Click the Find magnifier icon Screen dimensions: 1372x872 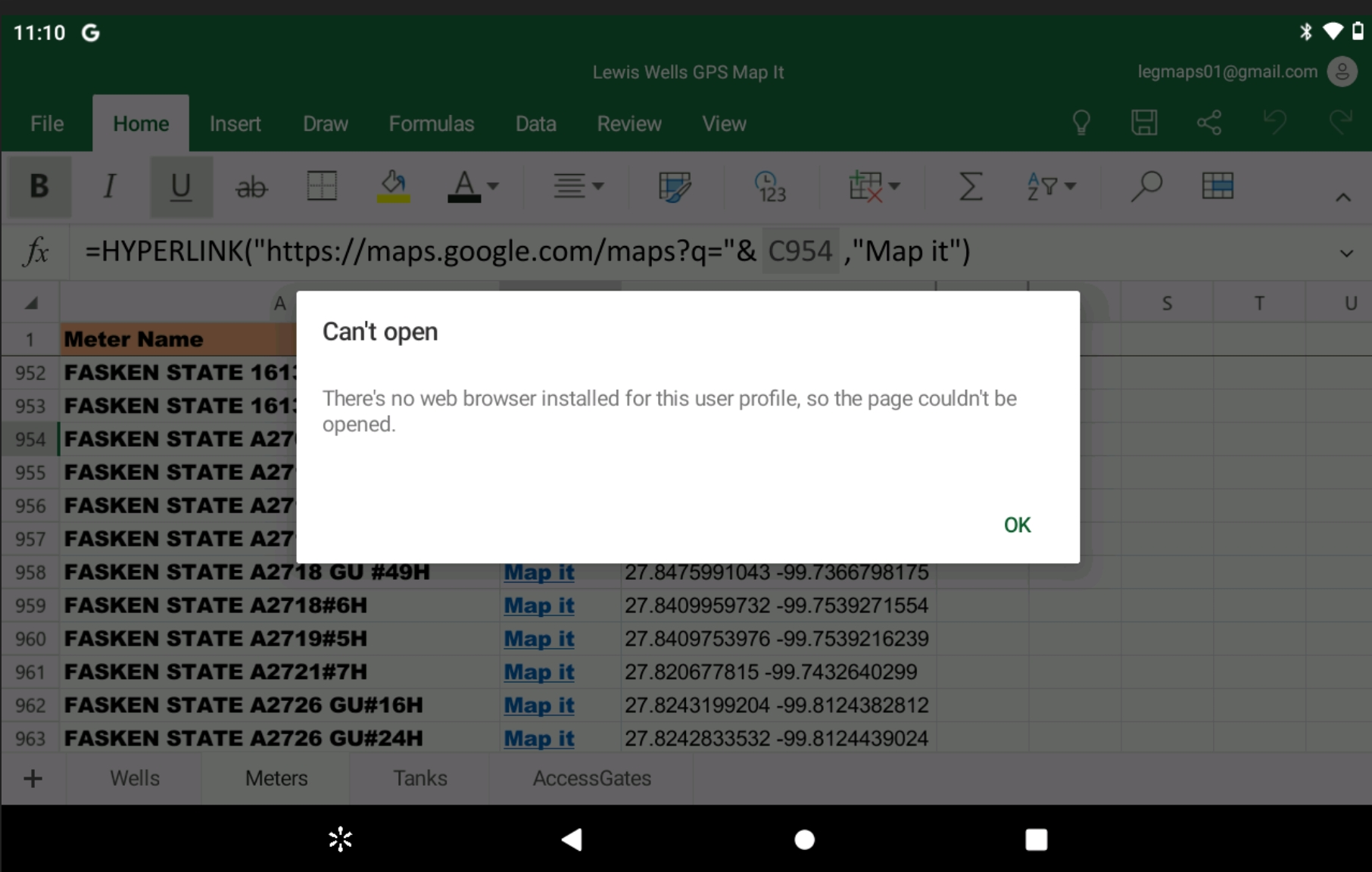coord(1146,186)
